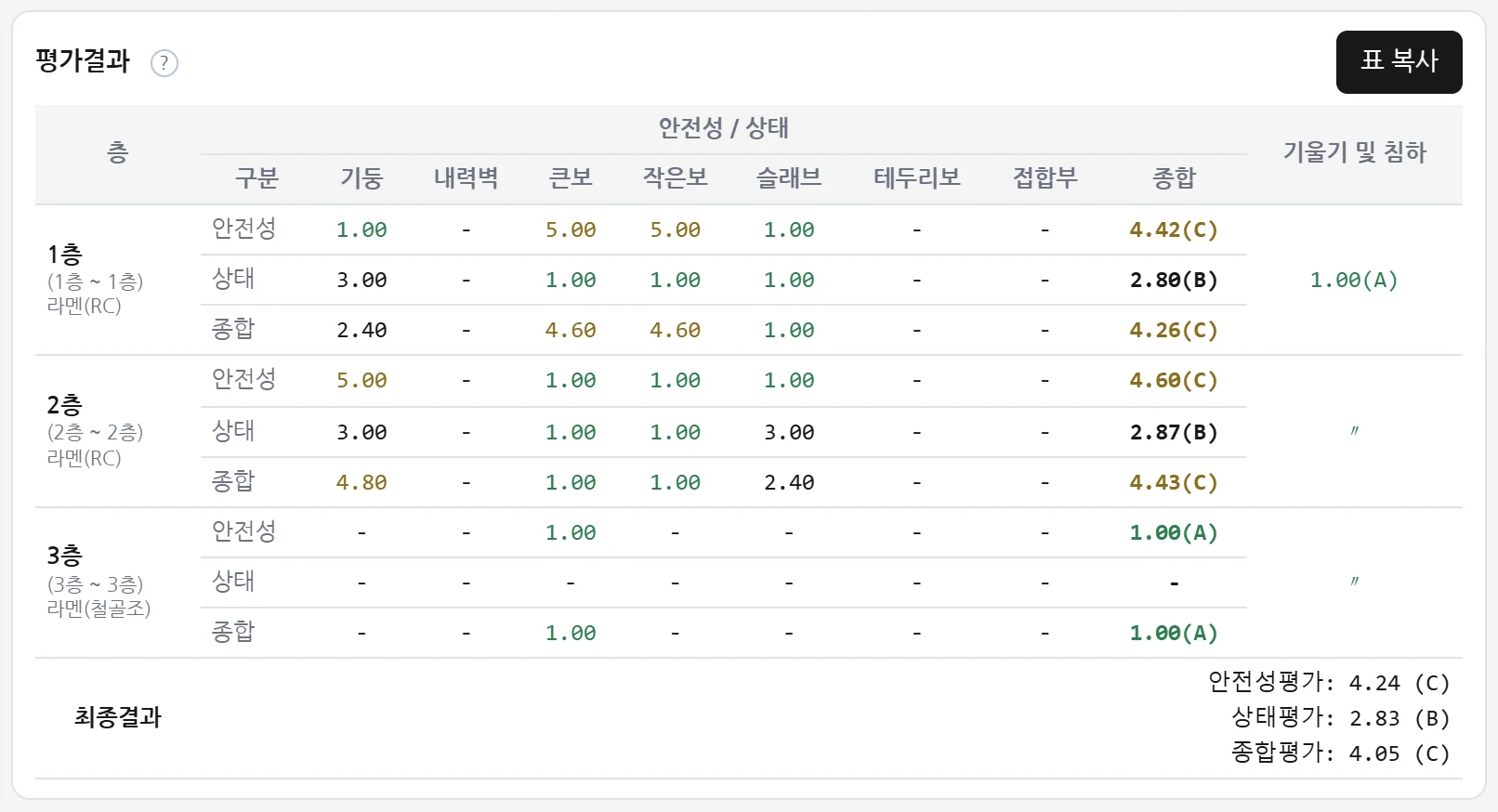Click the 표 복사 button

1399,62
